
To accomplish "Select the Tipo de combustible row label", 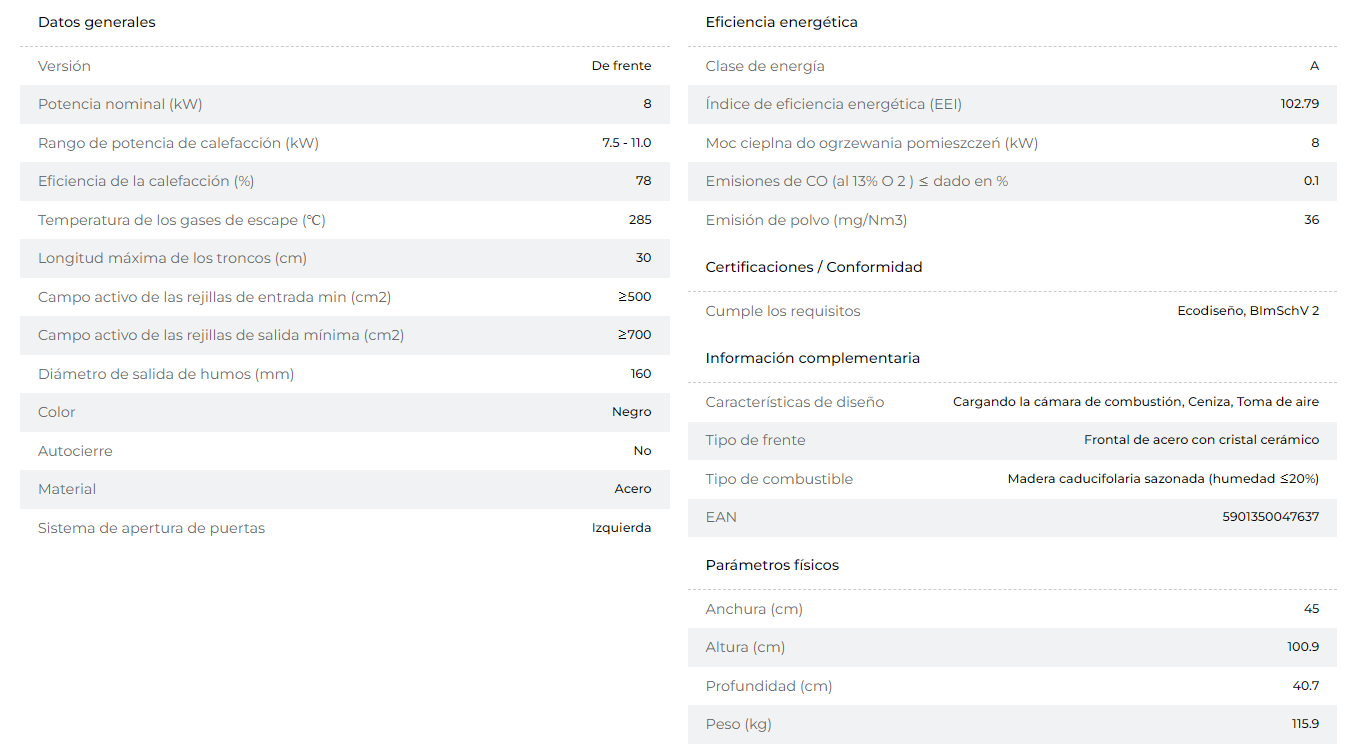I will pos(780,479).
